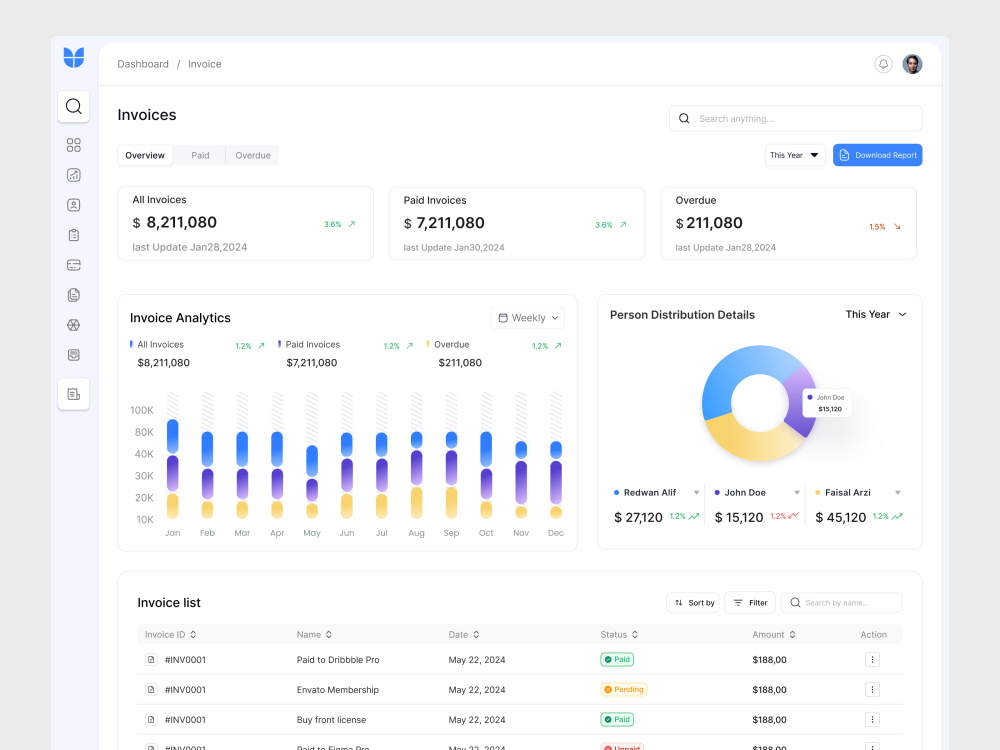Expand the Faisal Arzi dropdown arrow
The width and height of the screenshot is (1000, 750).
tap(898, 492)
